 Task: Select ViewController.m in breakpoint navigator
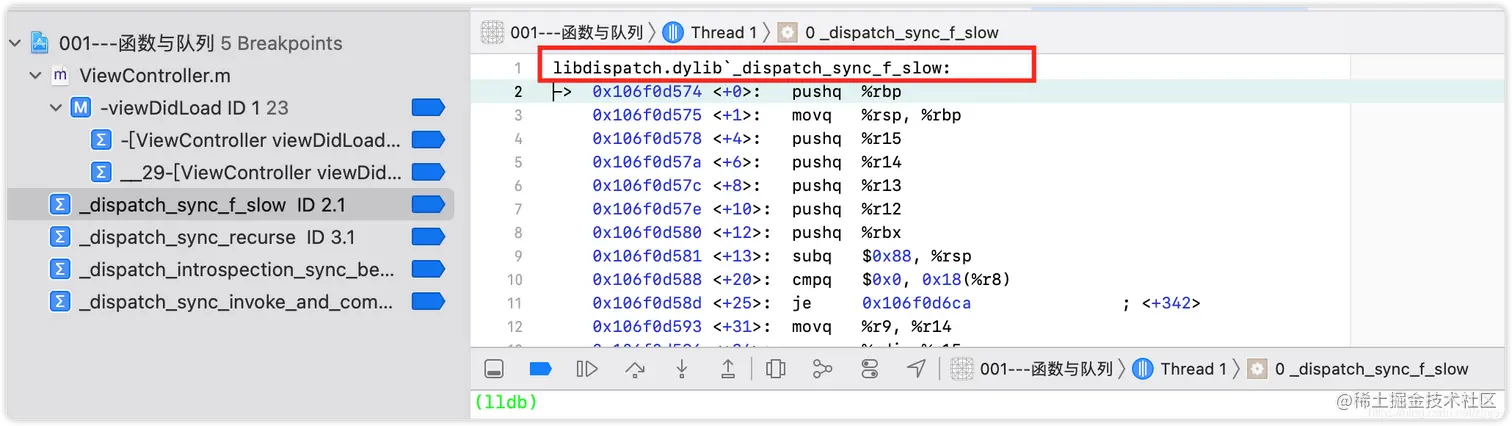pos(230,76)
